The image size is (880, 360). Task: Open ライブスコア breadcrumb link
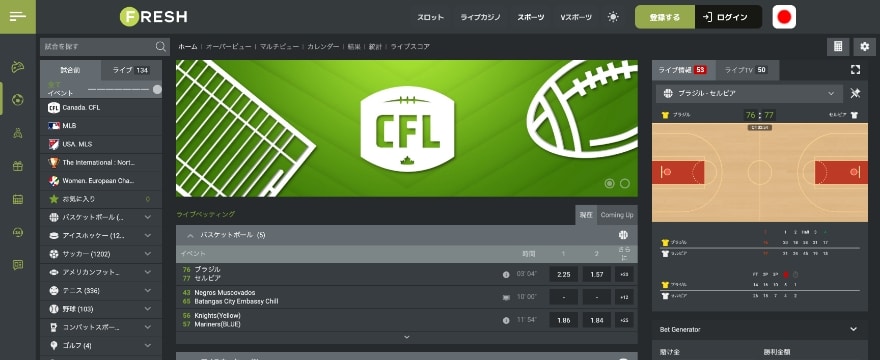pyautogui.click(x=410, y=47)
